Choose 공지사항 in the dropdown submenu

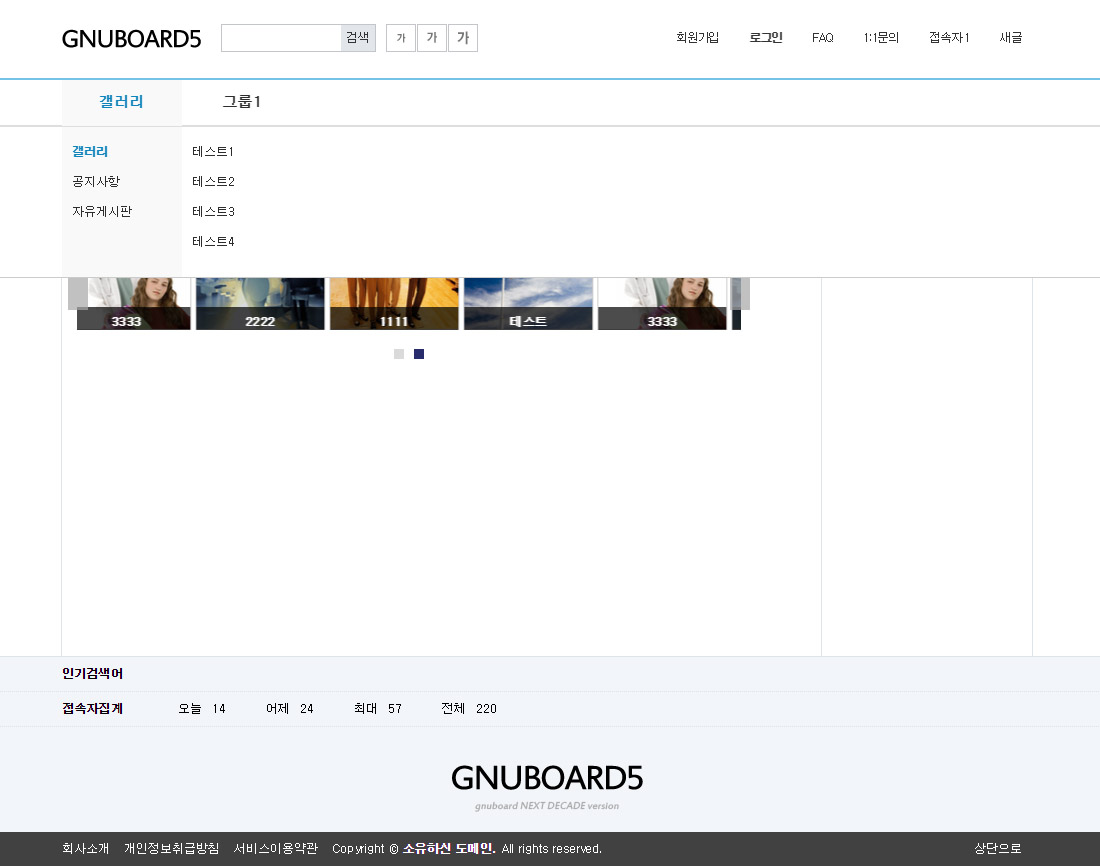96,182
